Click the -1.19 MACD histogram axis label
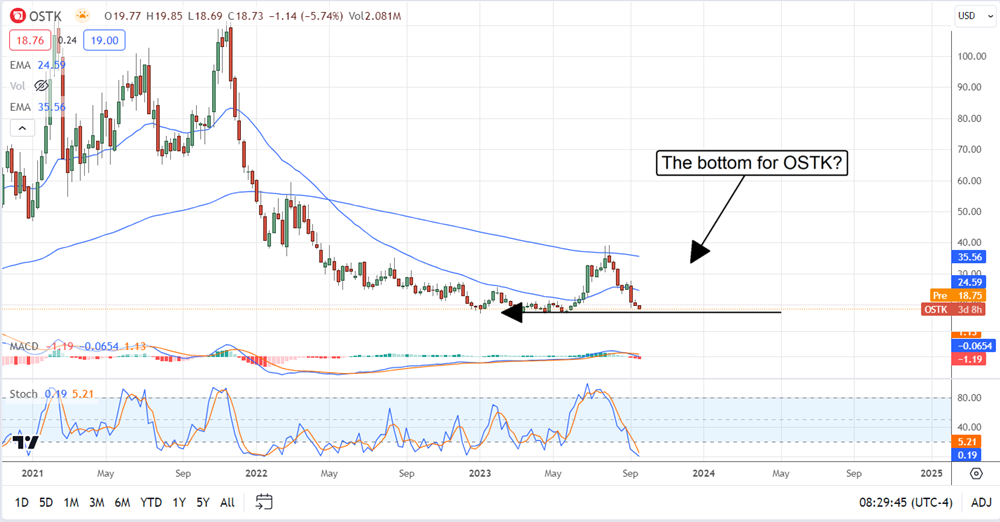1000x522 pixels. [969, 359]
